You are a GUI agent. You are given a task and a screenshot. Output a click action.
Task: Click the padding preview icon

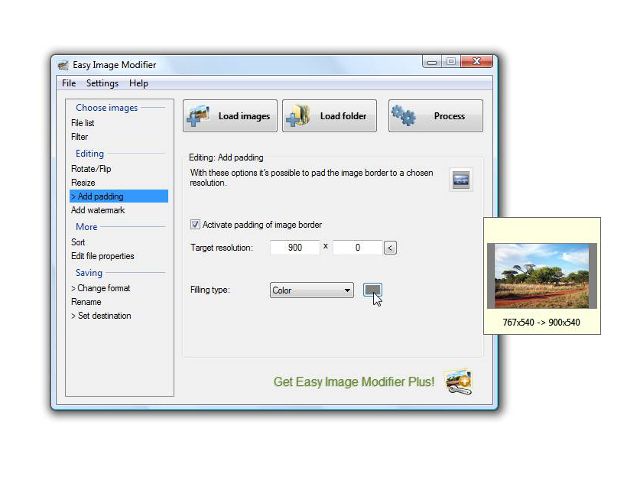pyautogui.click(x=461, y=180)
